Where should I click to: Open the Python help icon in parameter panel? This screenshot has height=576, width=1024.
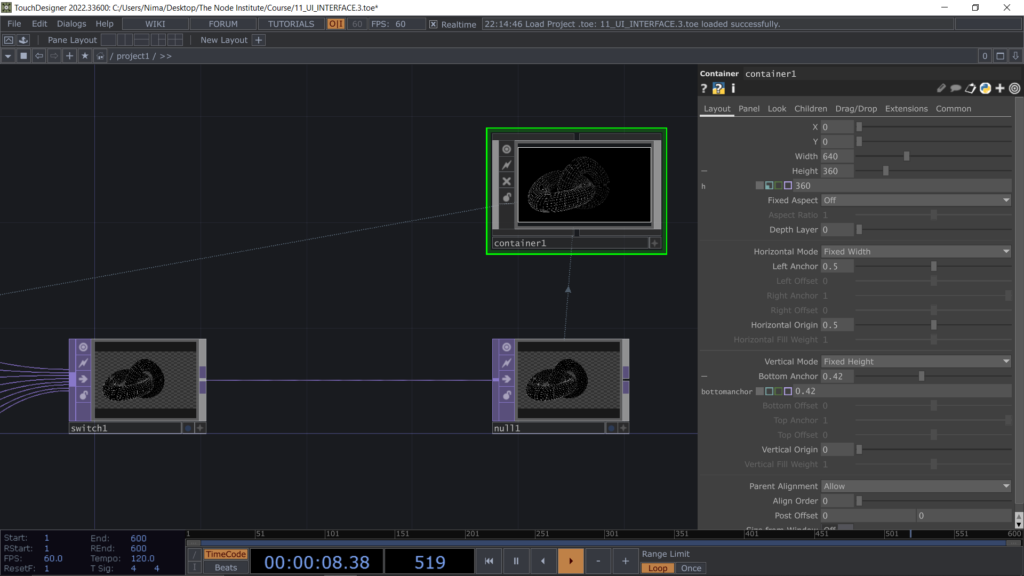tap(718, 88)
